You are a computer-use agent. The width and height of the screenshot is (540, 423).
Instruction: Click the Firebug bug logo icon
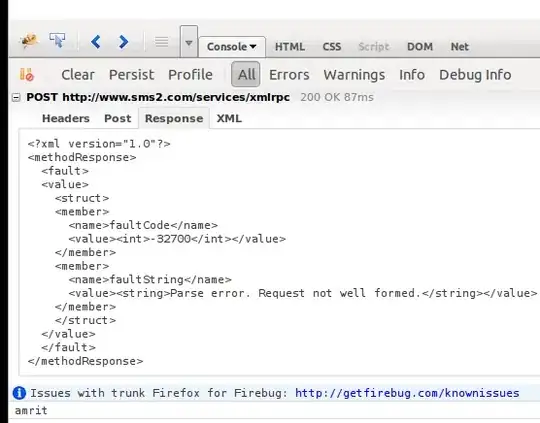(30, 41)
